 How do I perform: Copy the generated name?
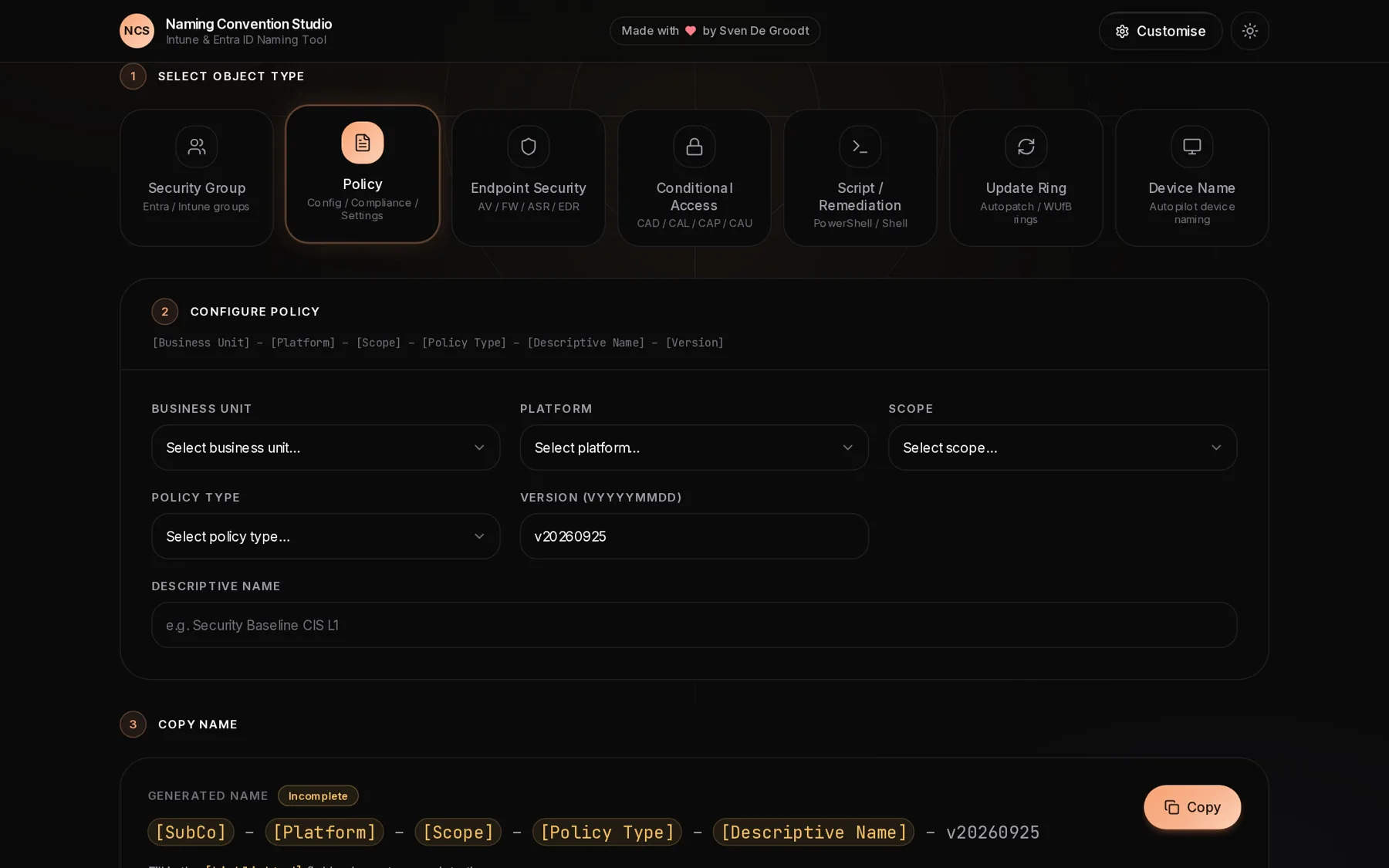tap(1192, 807)
